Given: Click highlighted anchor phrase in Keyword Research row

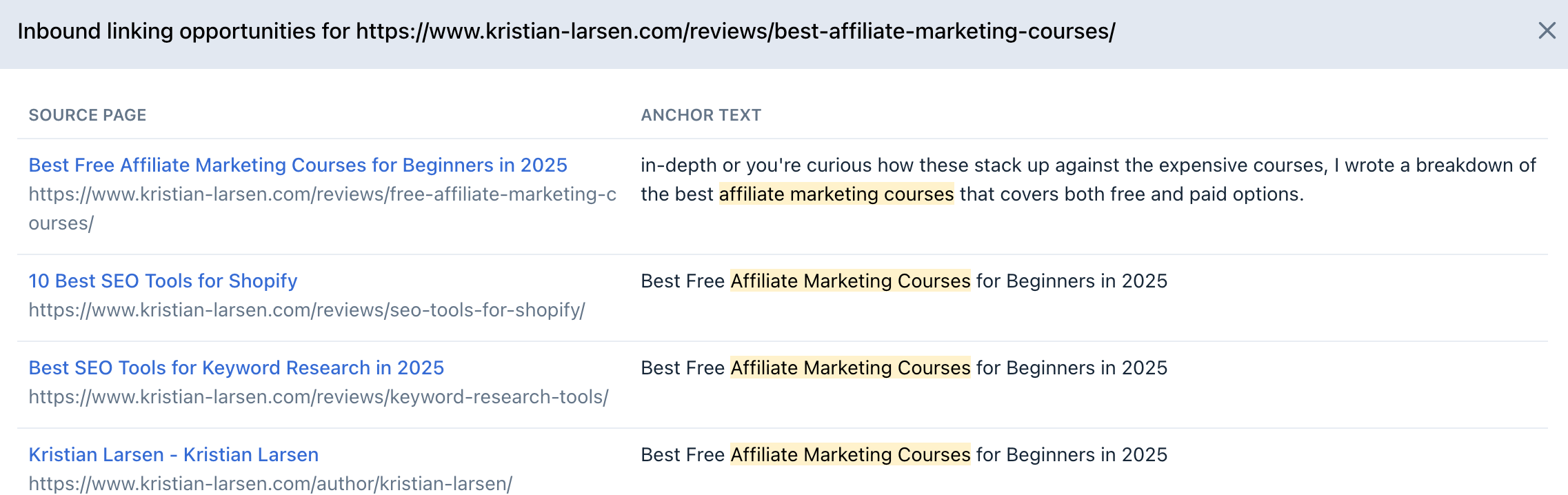Looking at the screenshot, I should 850,368.
